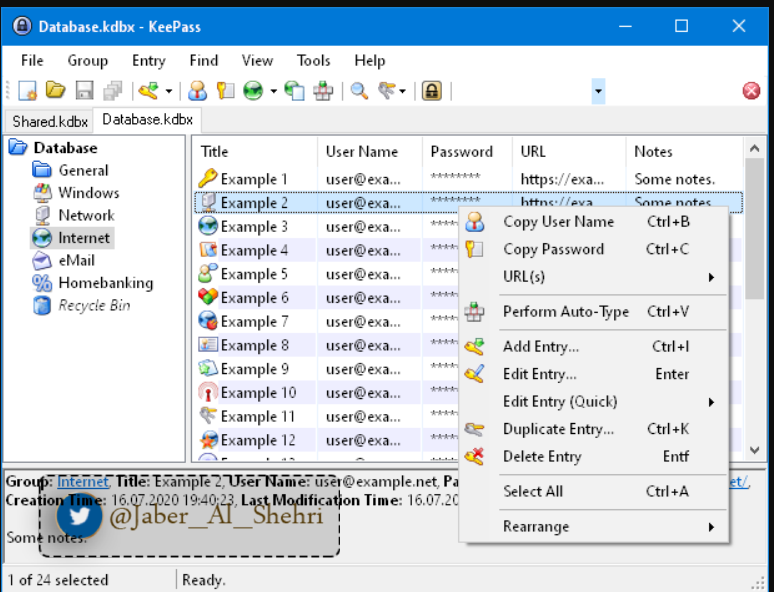
Task: Open the Add Entry toolbar dropdown arrow
Action: pyautogui.click(x=169, y=91)
